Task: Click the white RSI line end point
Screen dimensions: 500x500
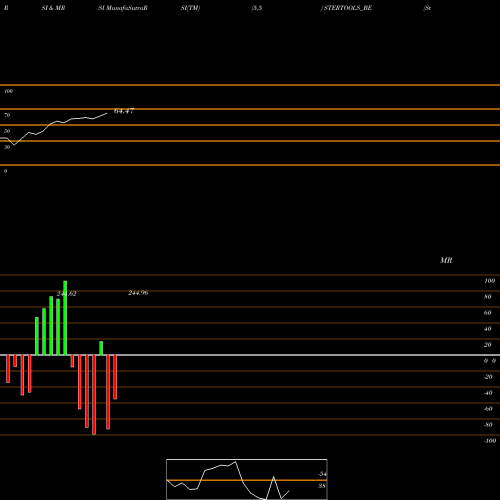Action: click(x=107, y=113)
